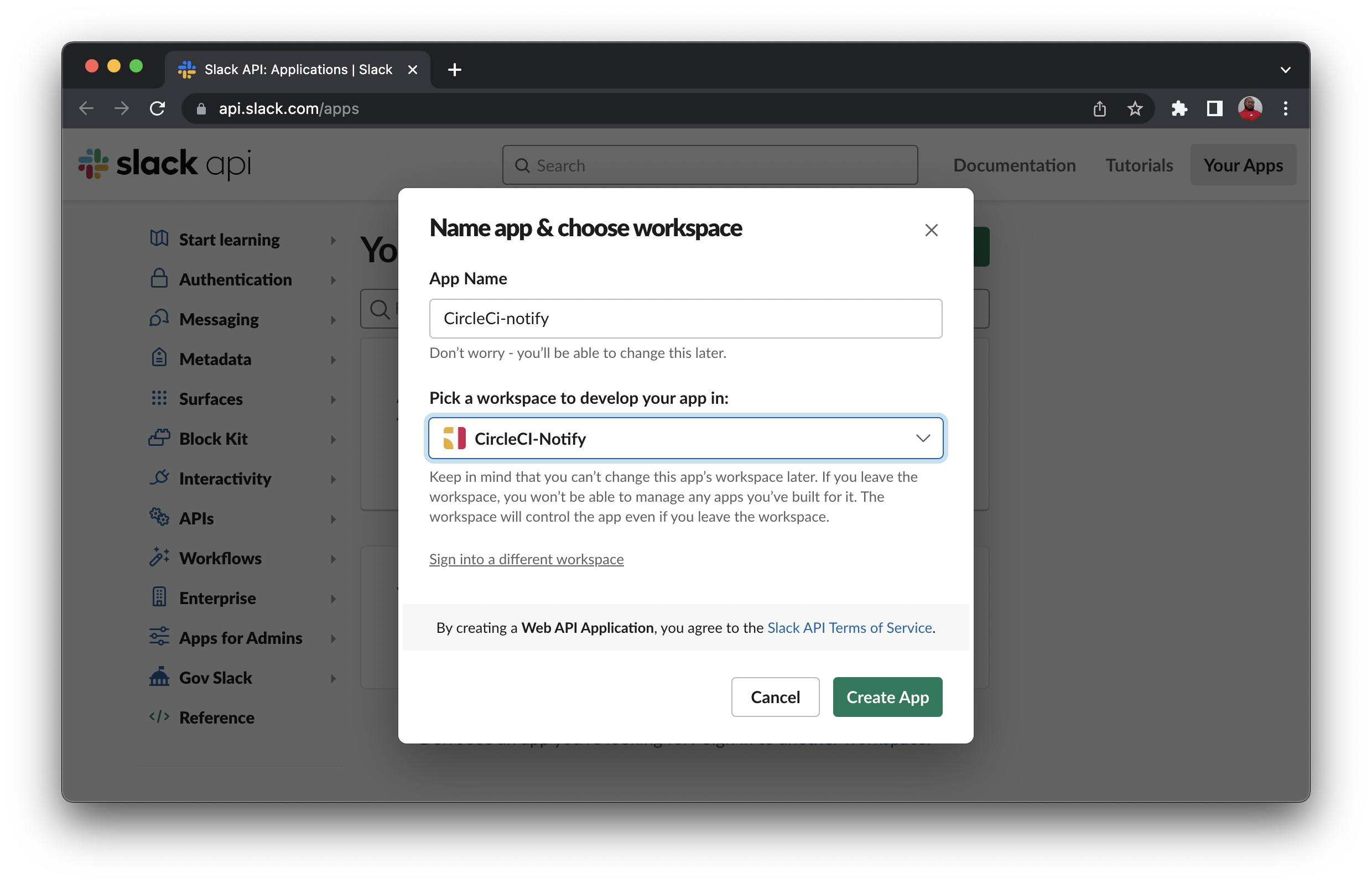Open the Chrome profile avatar
Viewport: 1372px width, 884px height.
pyautogui.click(x=1250, y=108)
